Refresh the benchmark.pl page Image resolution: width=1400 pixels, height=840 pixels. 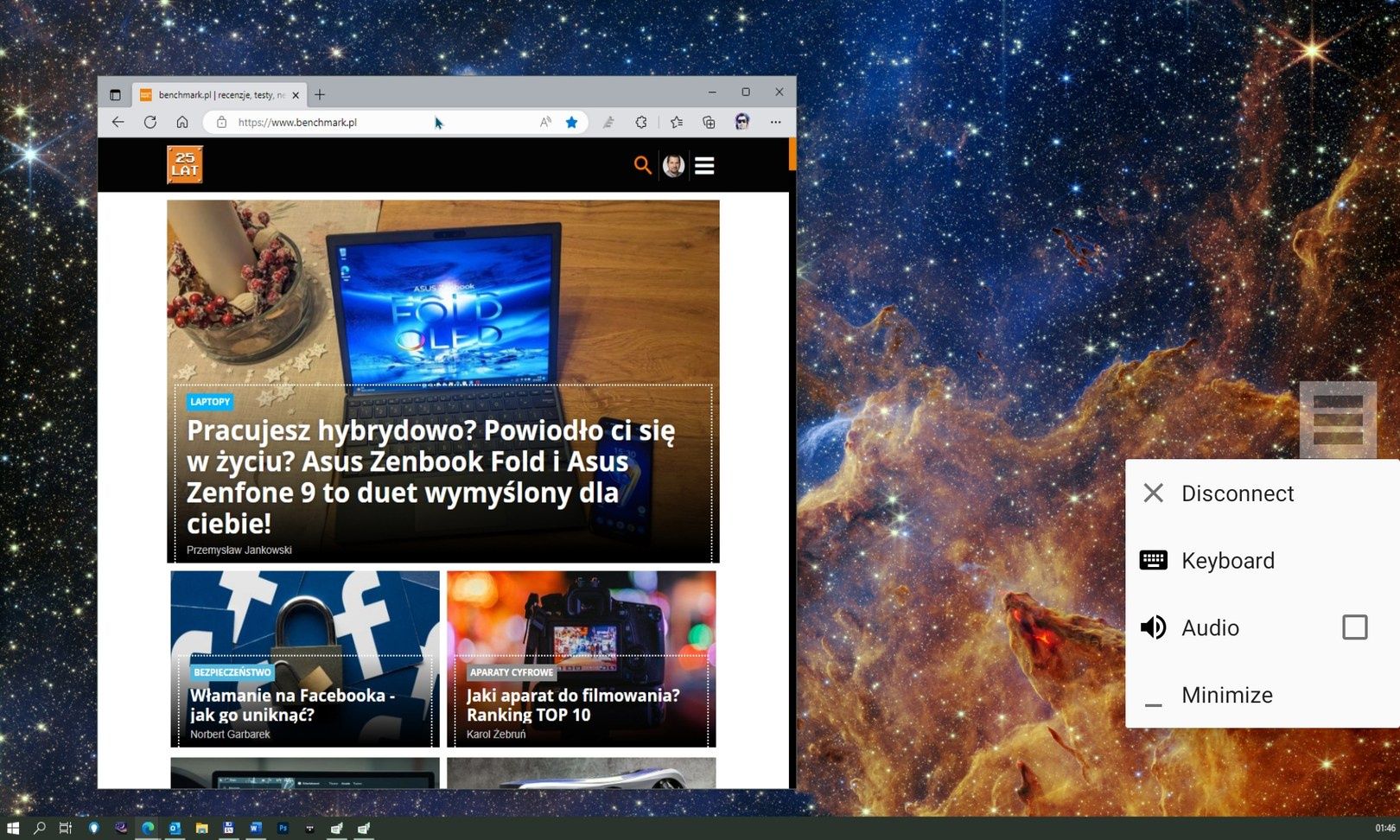point(150,122)
